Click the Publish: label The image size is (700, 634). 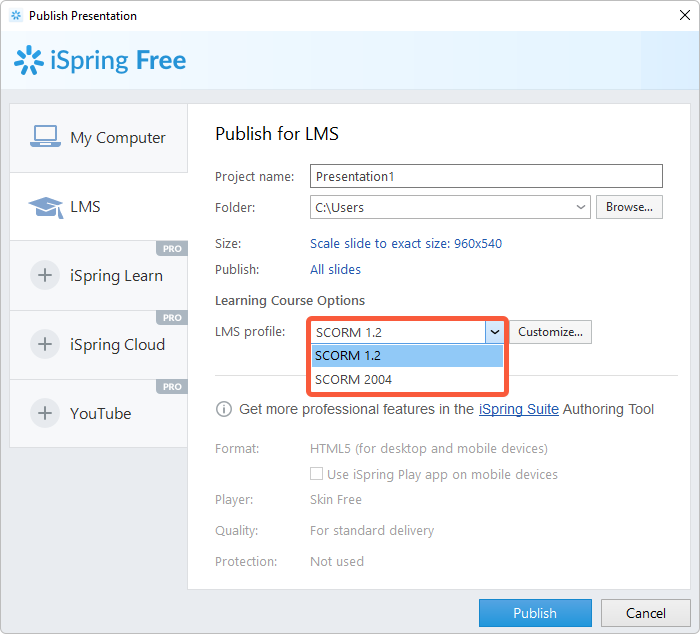[237, 269]
